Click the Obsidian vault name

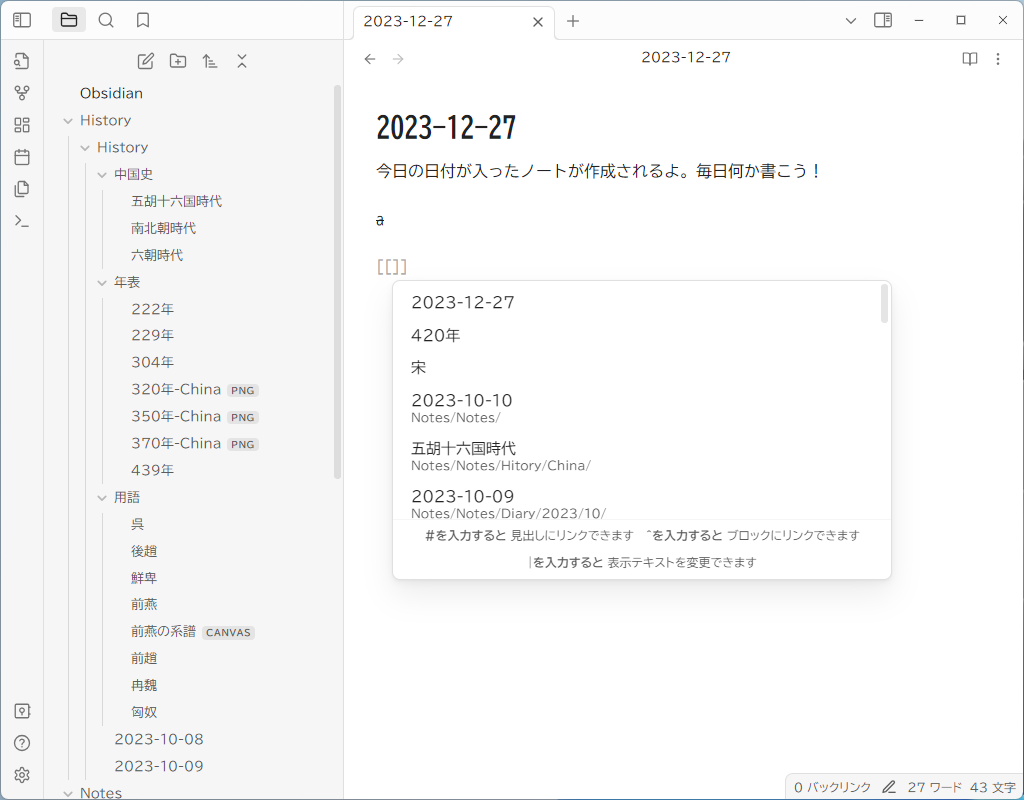[x=111, y=93]
